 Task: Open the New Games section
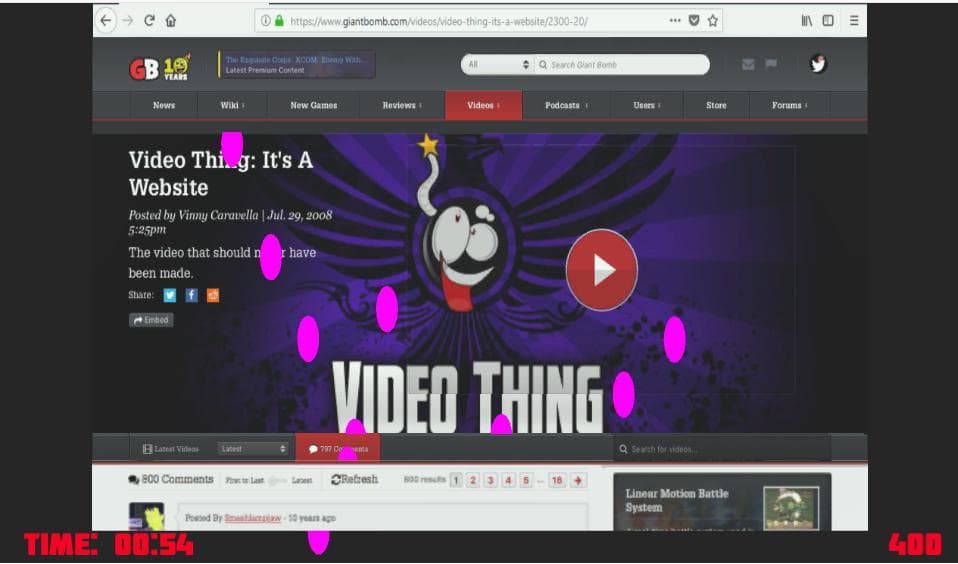pos(313,105)
